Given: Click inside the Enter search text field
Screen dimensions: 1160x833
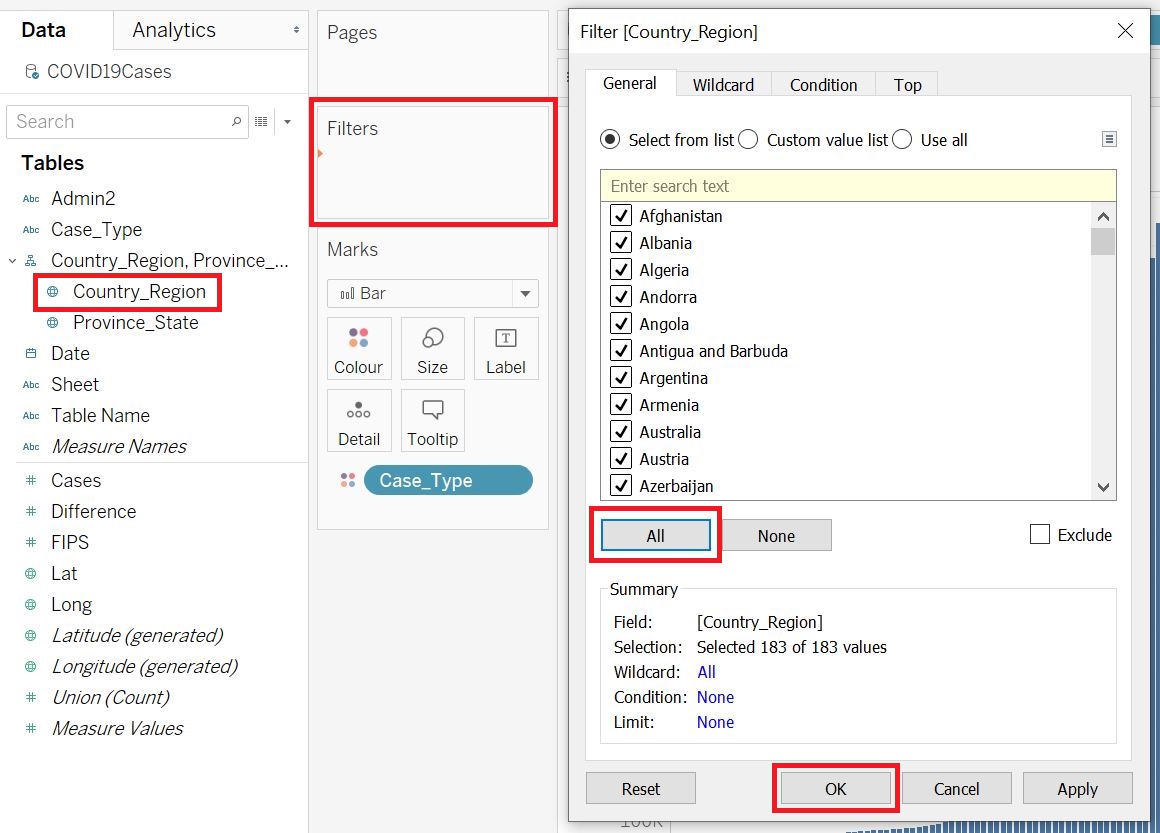Looking at the screenshot, I should click(x=860, y=186).
